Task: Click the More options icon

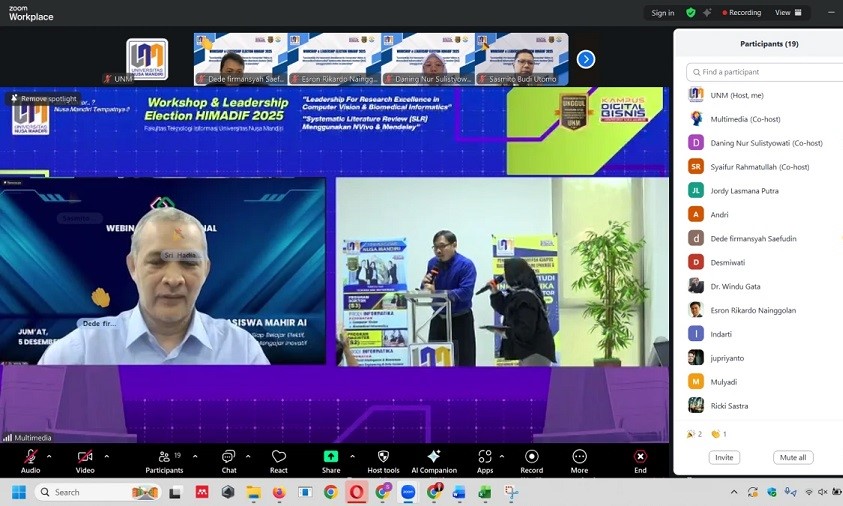Action: pyautogui.click(x=580, y=458)
